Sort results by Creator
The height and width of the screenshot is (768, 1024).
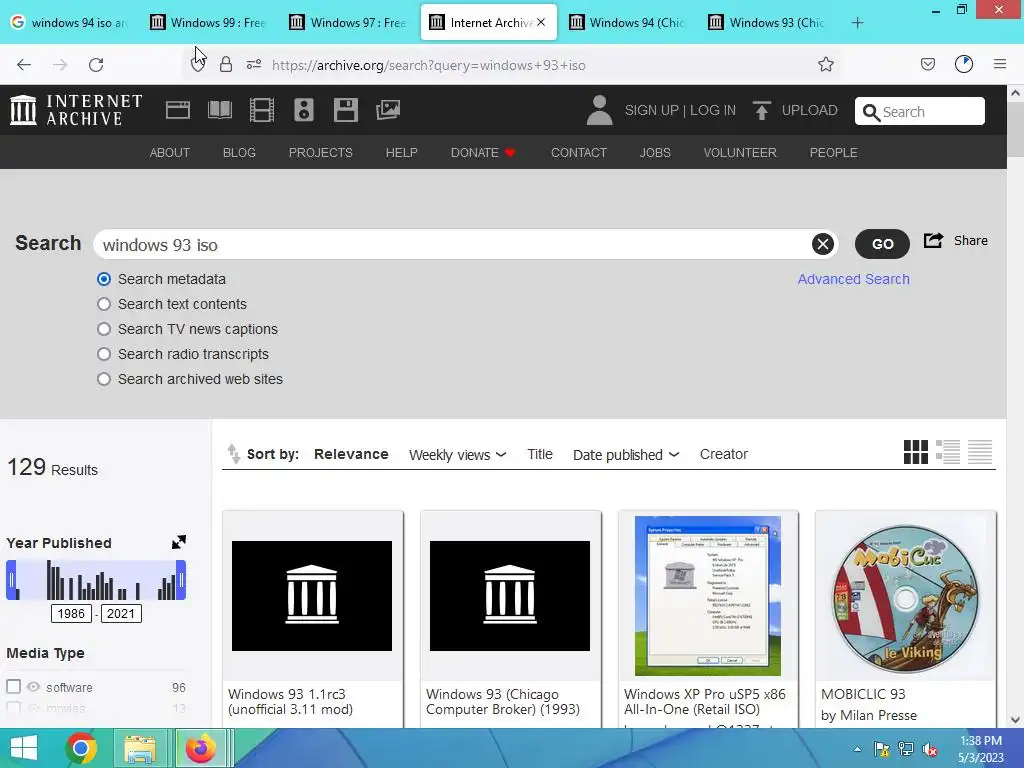(x=724, y=454)
